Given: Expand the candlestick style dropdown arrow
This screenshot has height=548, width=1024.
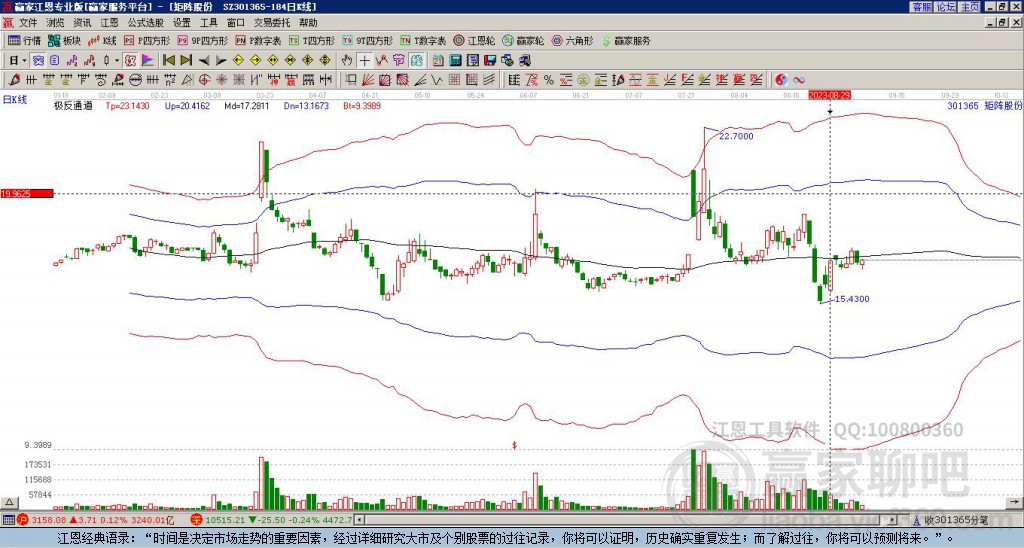Looking at the screenshot, I should [117, 61].
